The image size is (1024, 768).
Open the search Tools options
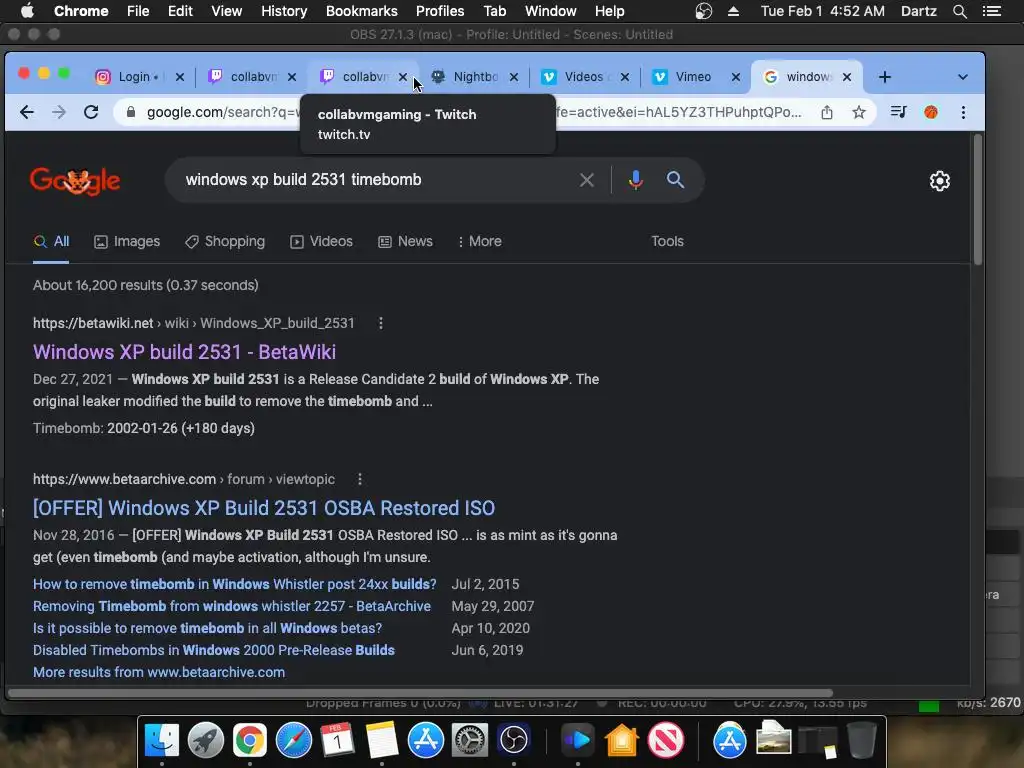click(667, 242)
